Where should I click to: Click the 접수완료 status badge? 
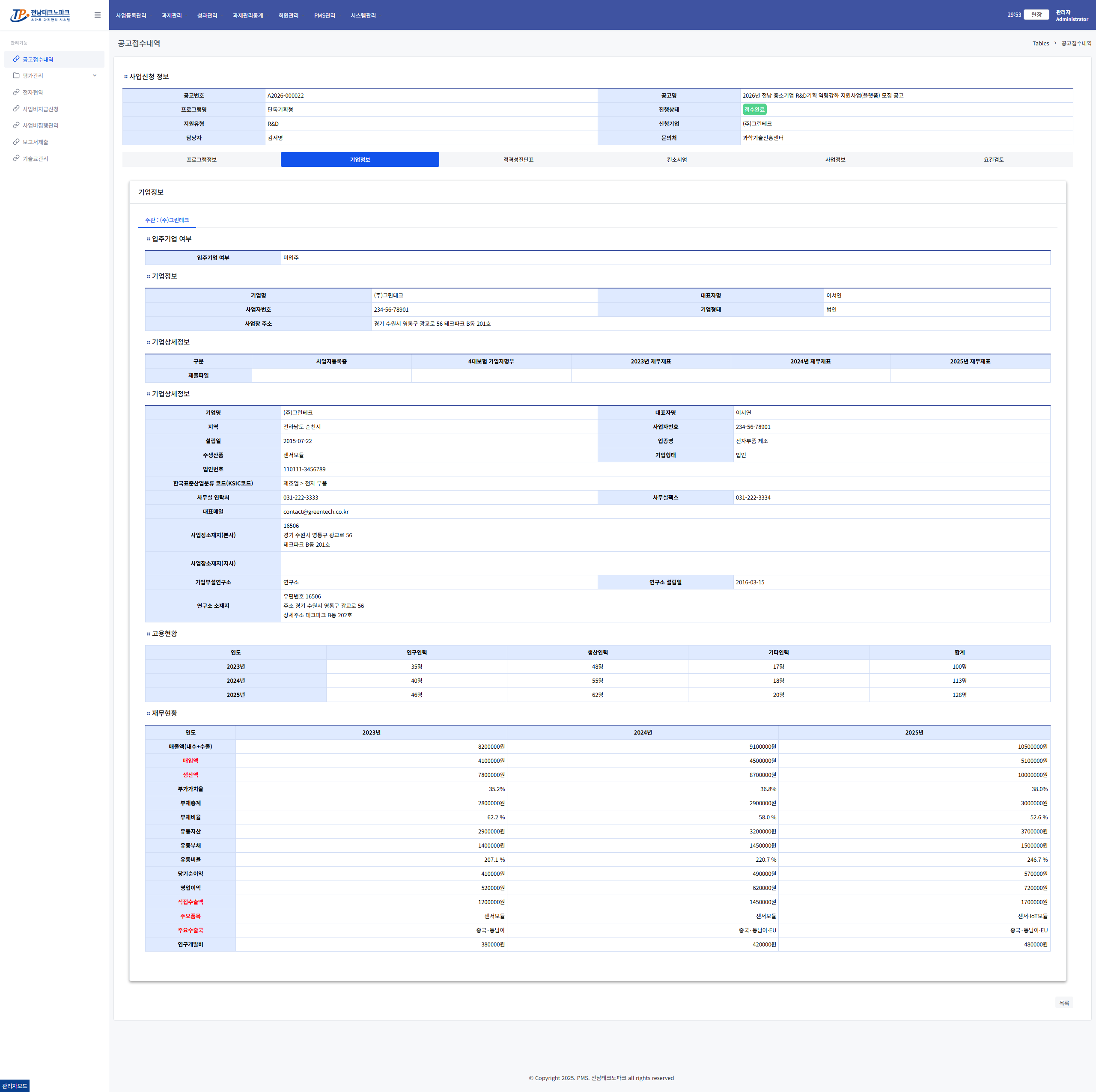click(x=754, y=110)
